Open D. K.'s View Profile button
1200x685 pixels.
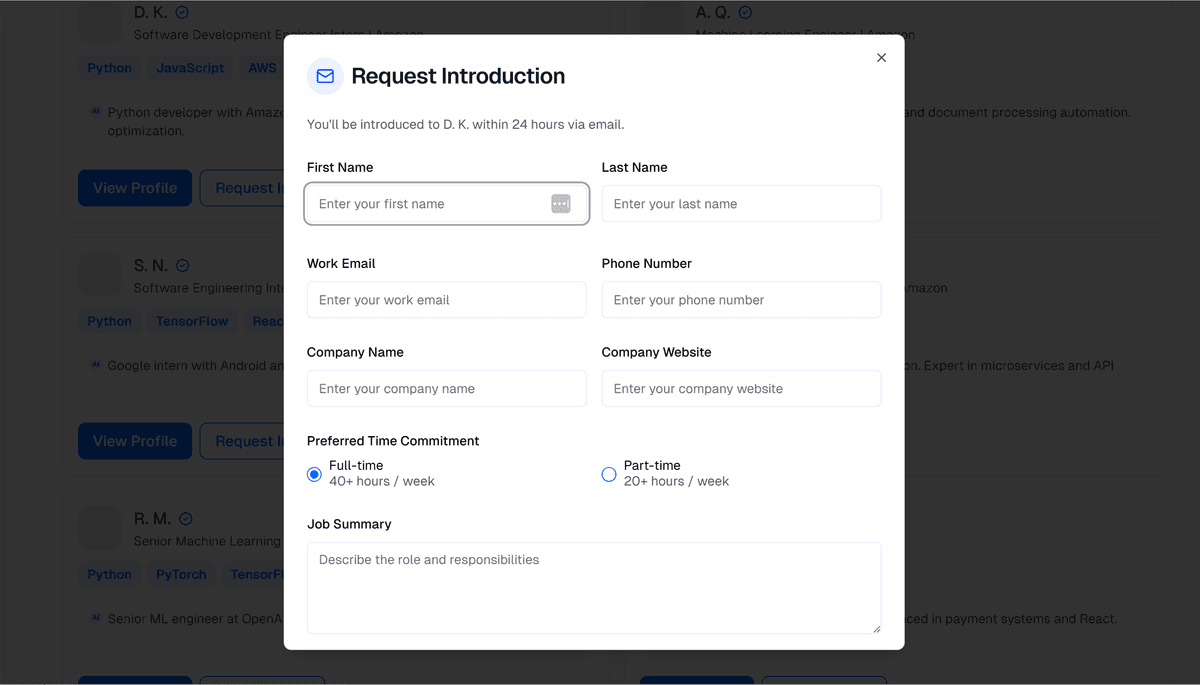point(135,188)
